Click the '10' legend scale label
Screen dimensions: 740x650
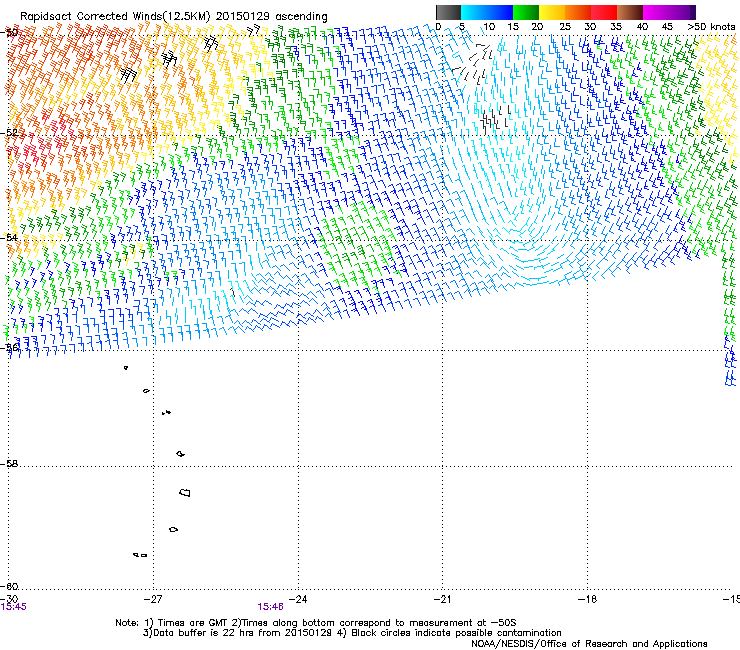pyautogui.click(x=489, y=27)
